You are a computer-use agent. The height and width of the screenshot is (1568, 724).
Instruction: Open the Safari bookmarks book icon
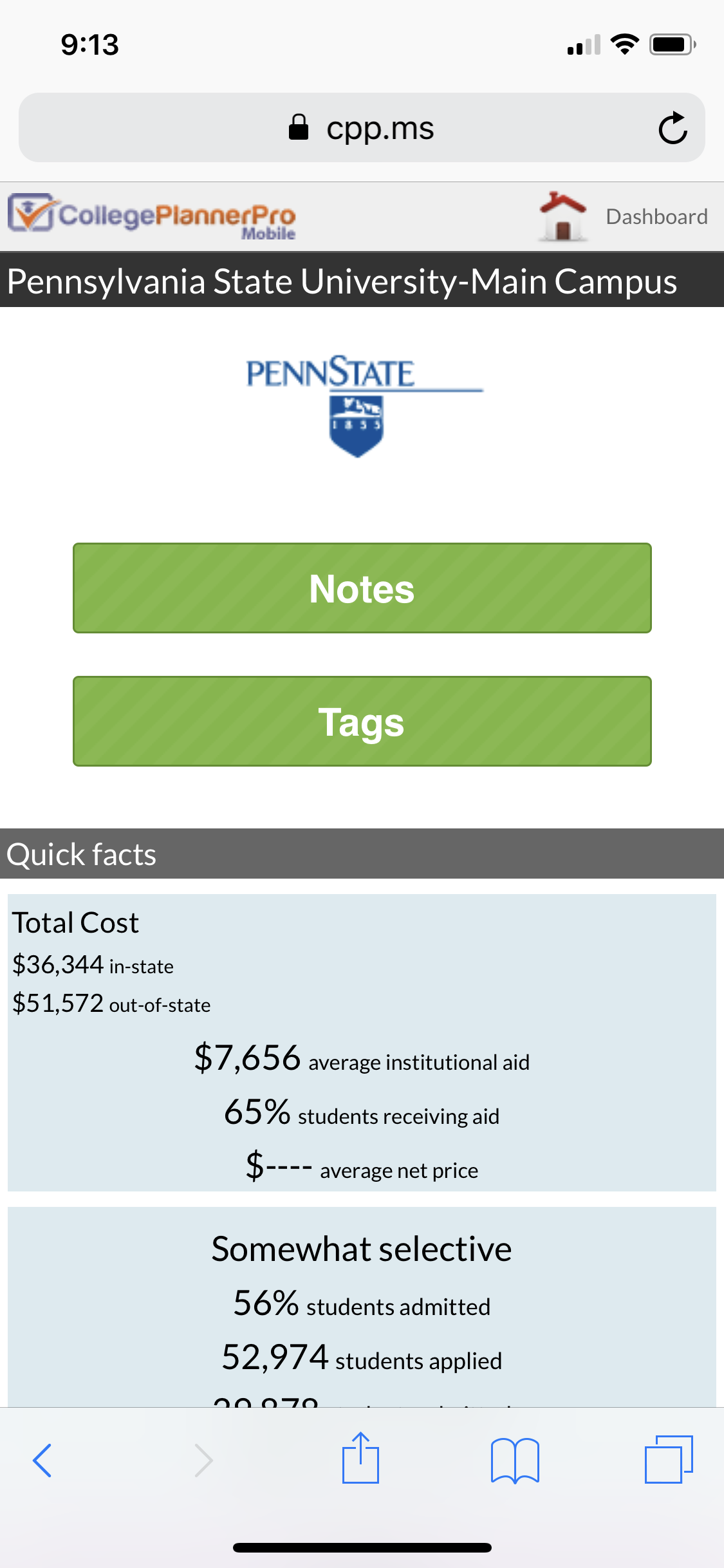click(514, 1461)
